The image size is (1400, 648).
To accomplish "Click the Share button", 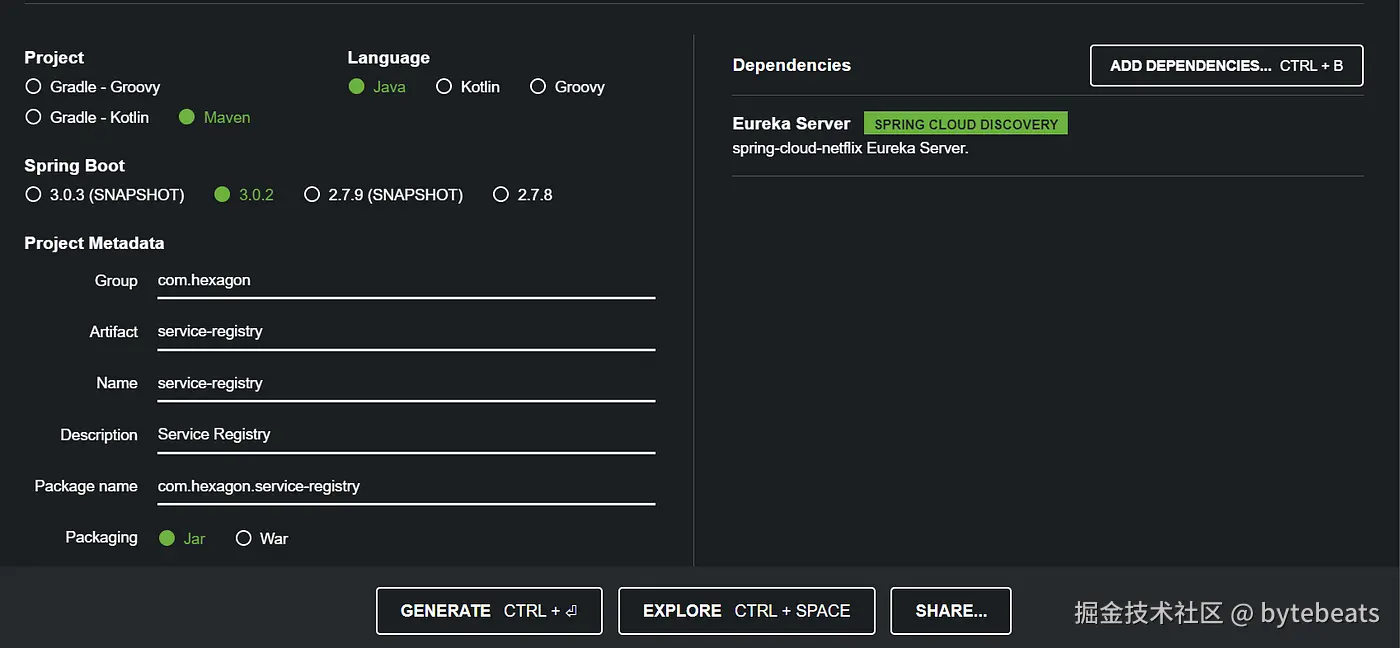I will pyautogui.click(x=950, y=611).
